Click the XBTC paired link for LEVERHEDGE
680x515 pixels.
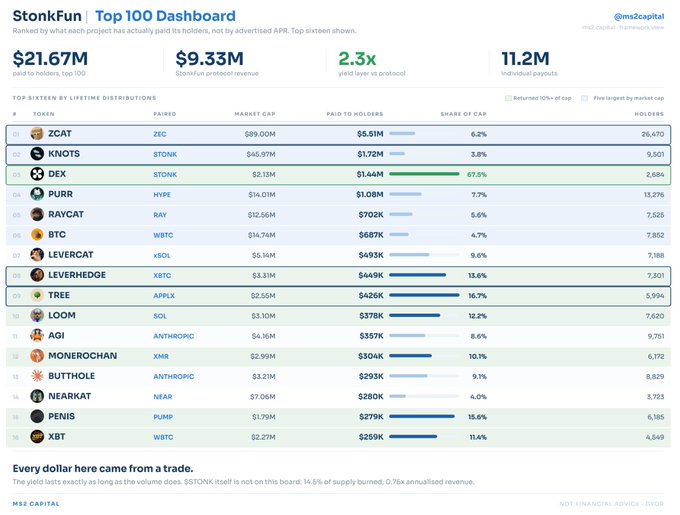[162, 276]
